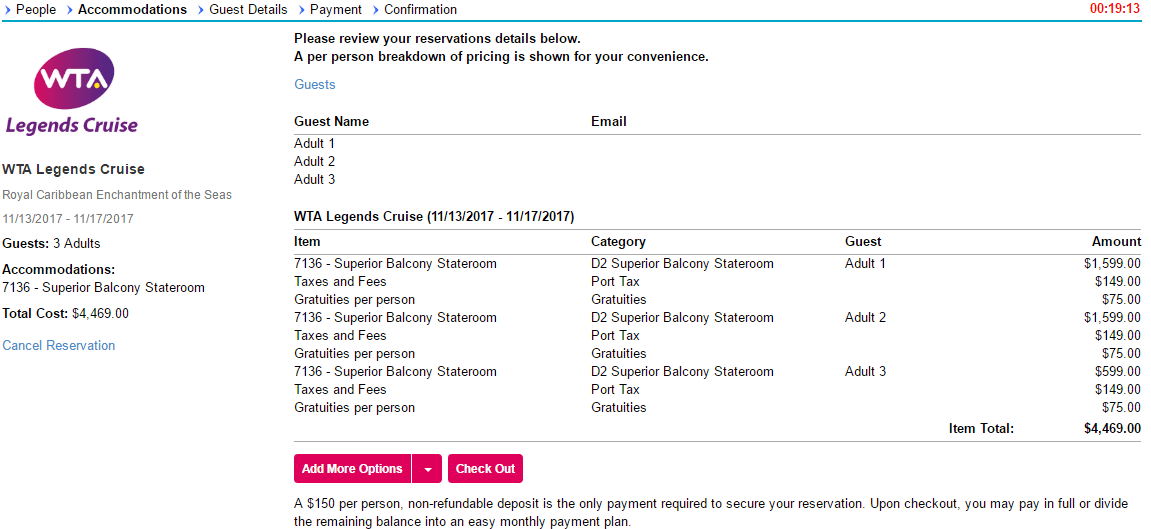The height and width of the screenshot is (529, 1151).
Task: Click the WTA Legends Cruise logo
Action: pyautogui.click(x=72, y=92)
